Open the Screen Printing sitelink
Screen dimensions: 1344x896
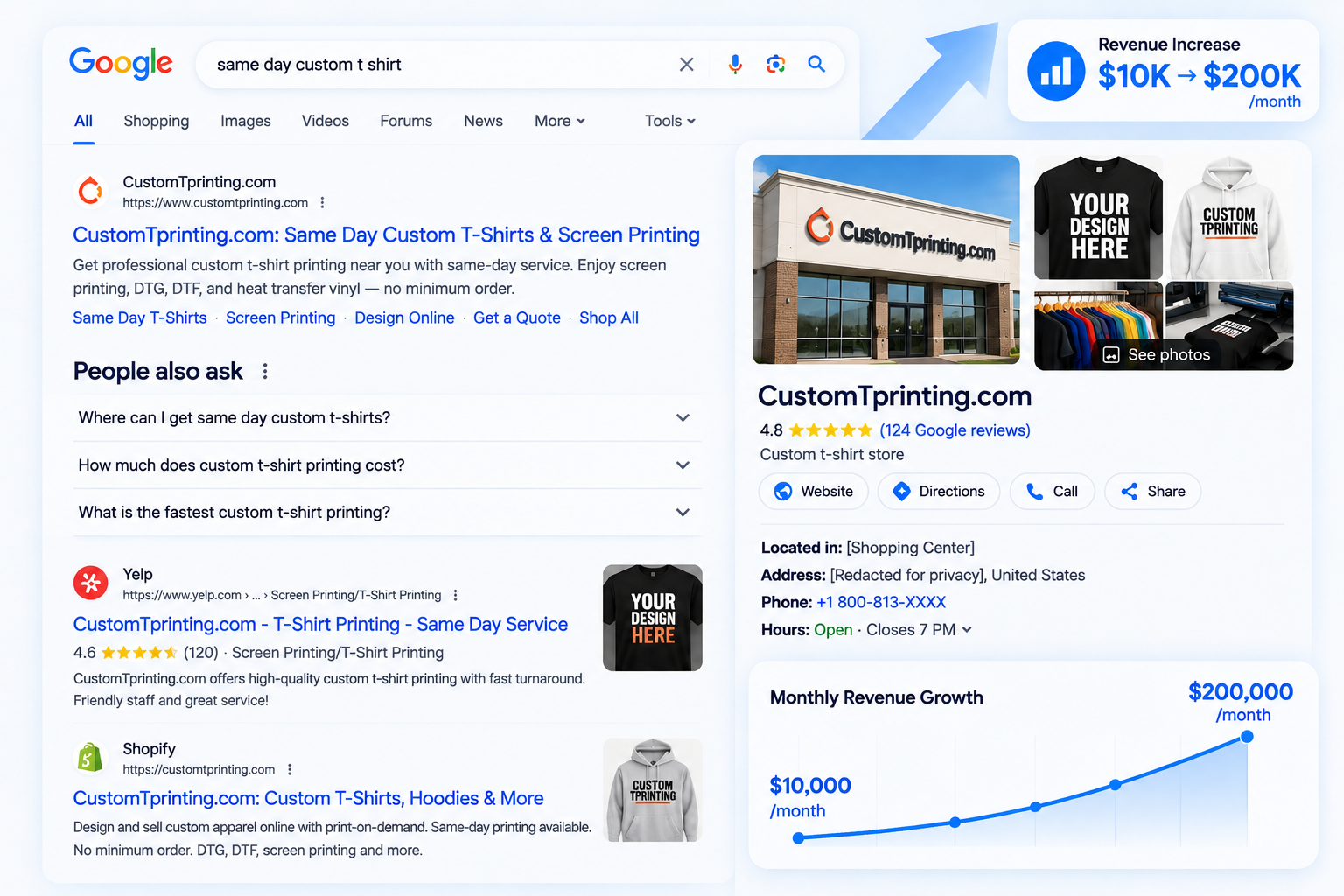[280, 318]
